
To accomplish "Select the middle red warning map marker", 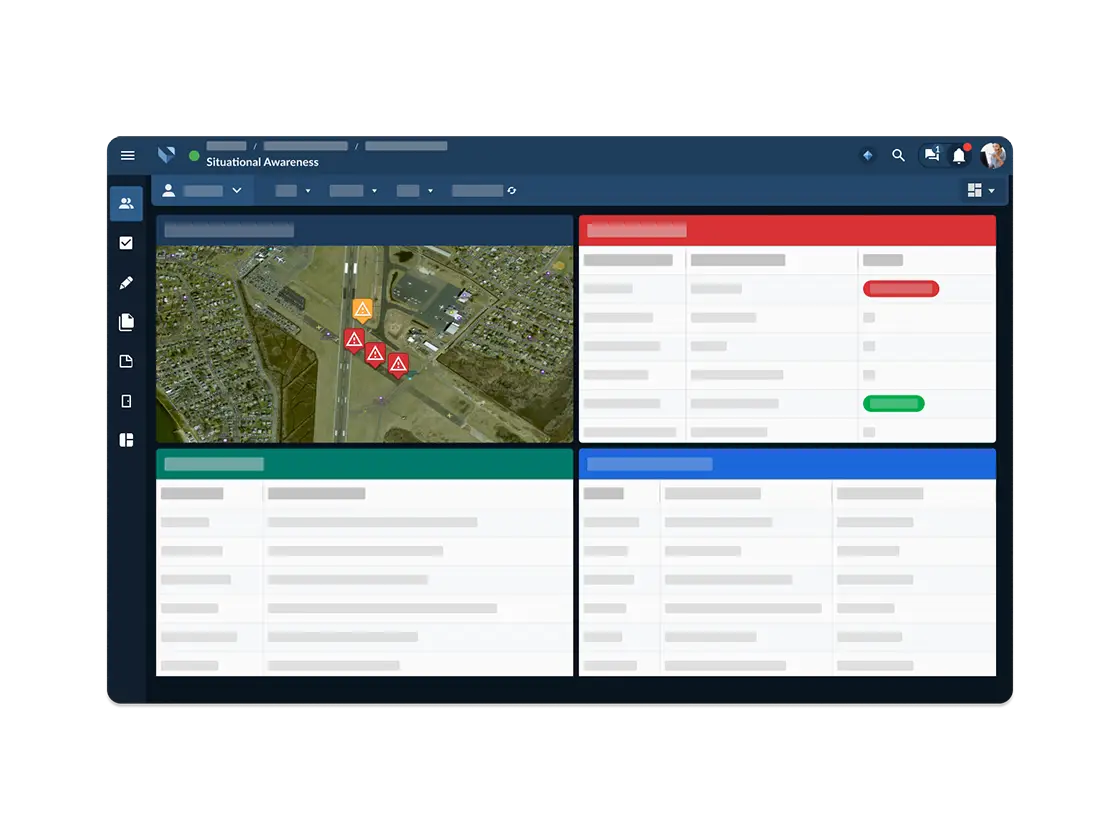I will coord(376,354).
